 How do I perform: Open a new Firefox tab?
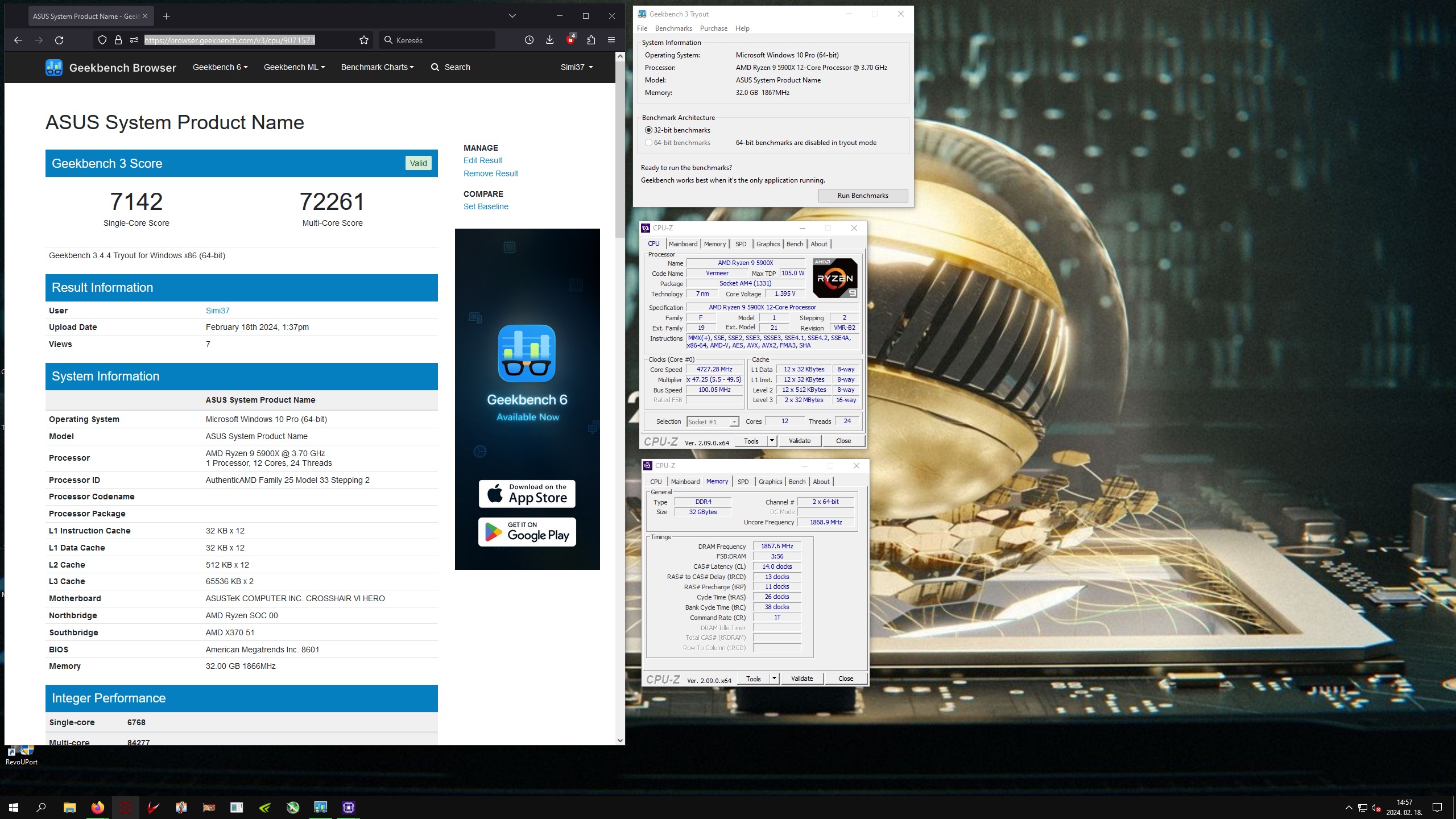(166, 16)
